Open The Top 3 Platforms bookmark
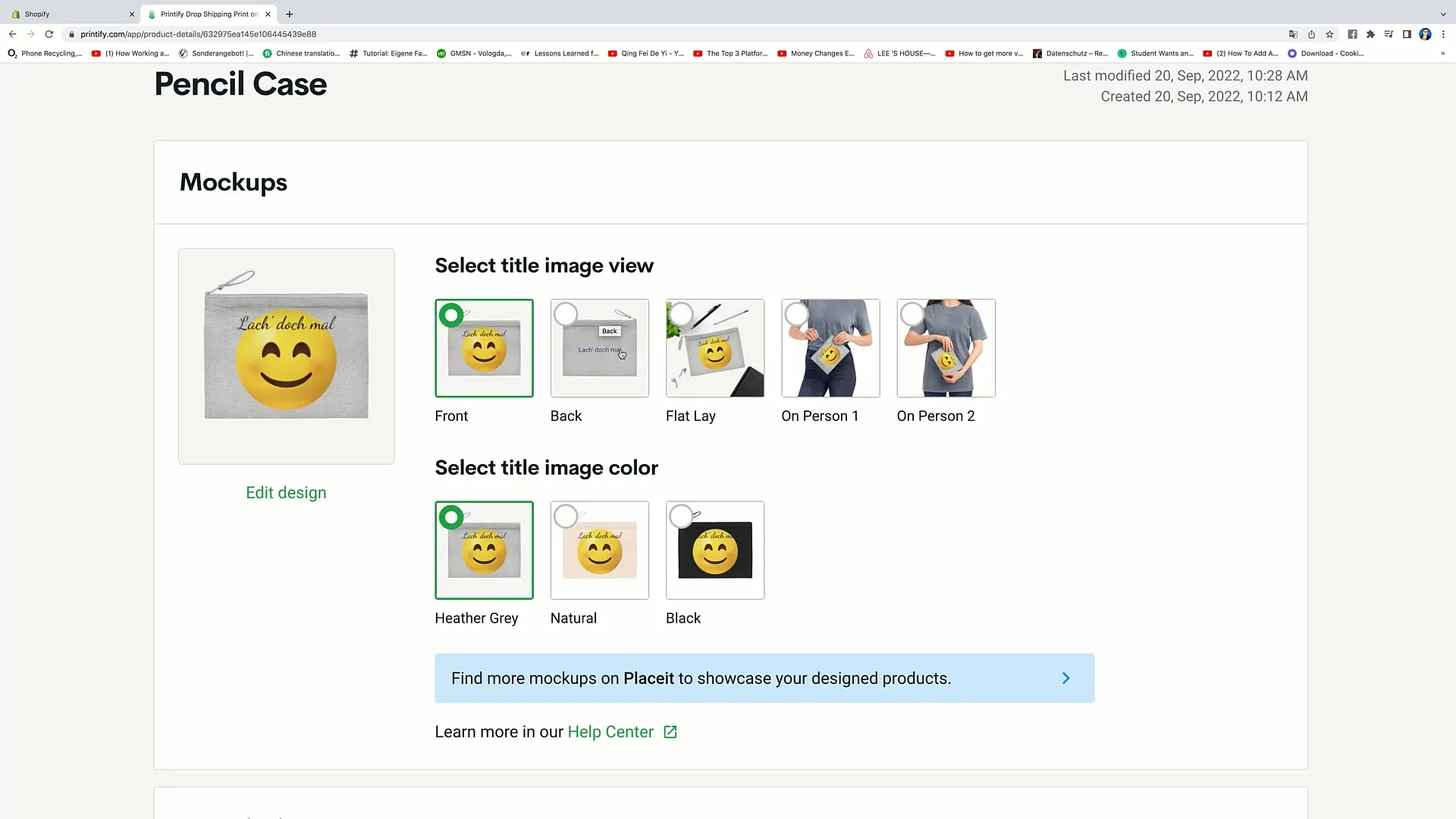Viewport: 1456px width, 819px height. tap(731, 53)
